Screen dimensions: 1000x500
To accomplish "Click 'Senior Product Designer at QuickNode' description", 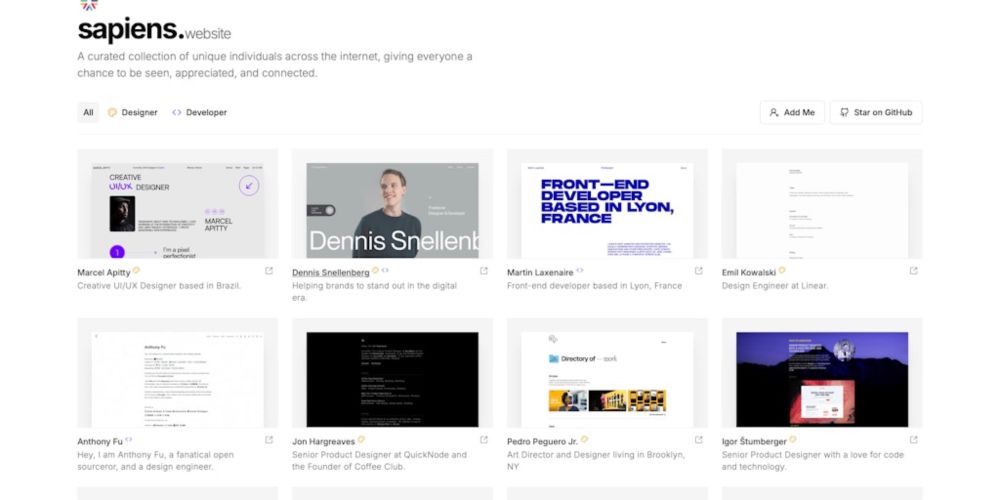I will click(x=379, y=460).
